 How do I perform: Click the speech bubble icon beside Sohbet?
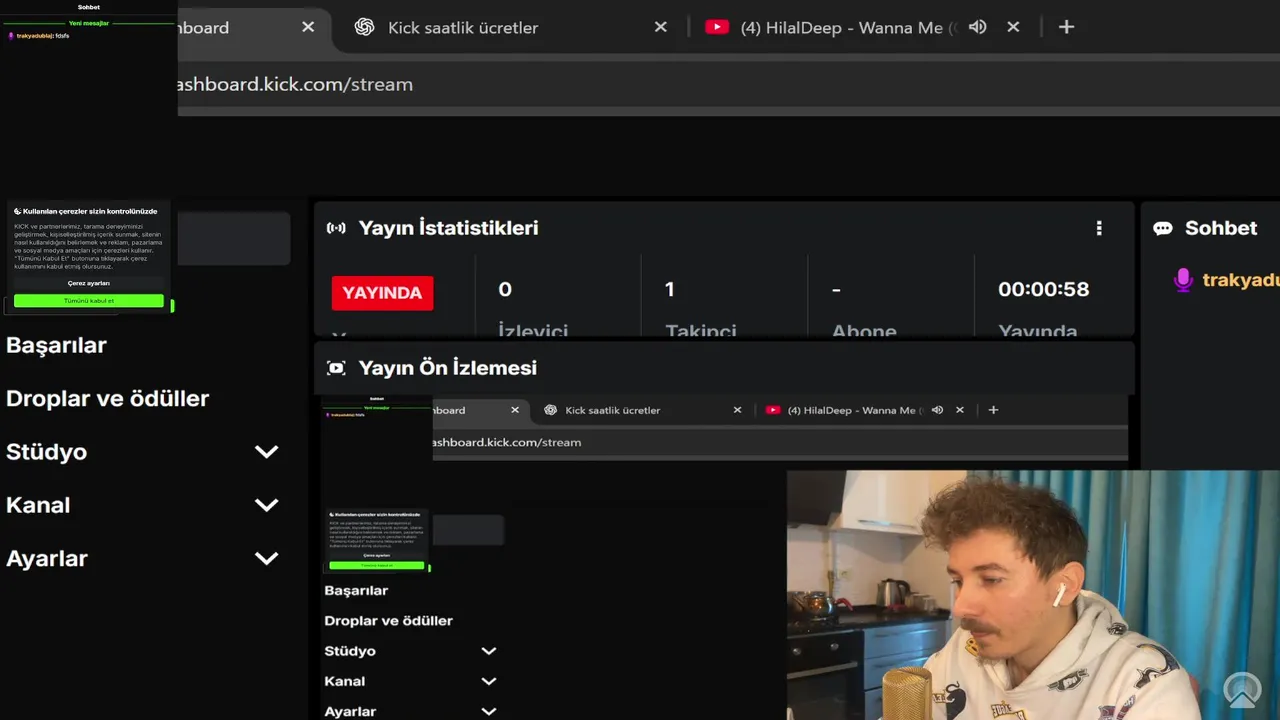[x=1163, y=228]
